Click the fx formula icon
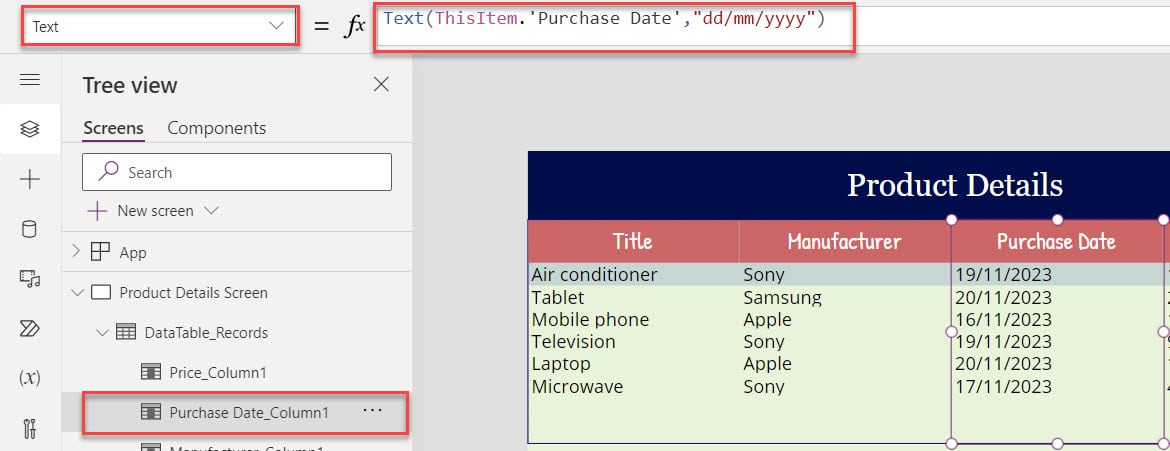Screen dimensions: 1170x451 (x=354, y=26)
